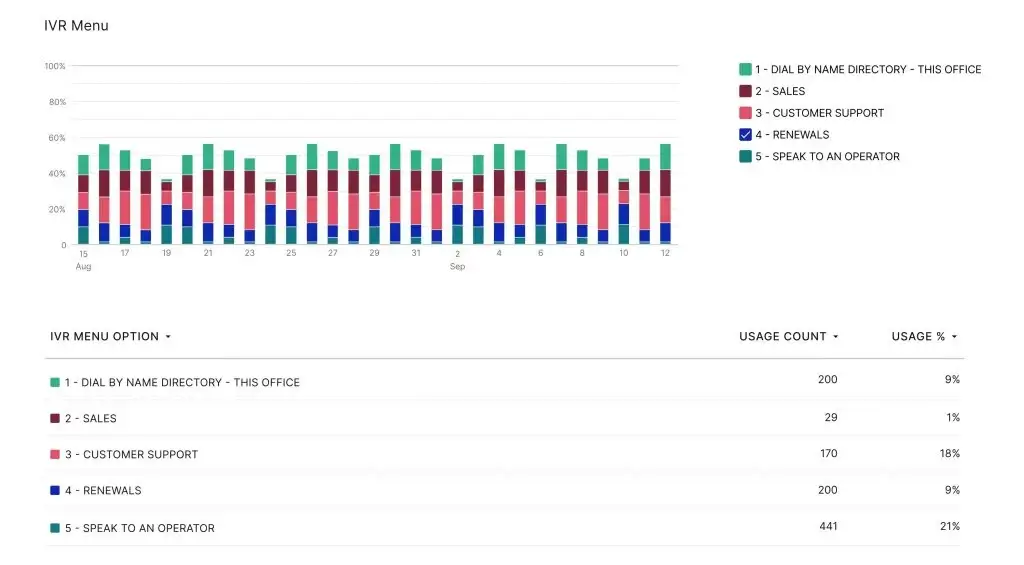This screenshot has width=1024, height=565.
Task: Click the teal swatch in Speak To An Operator row
Action: pyautogui.click(x=55, y=528)
